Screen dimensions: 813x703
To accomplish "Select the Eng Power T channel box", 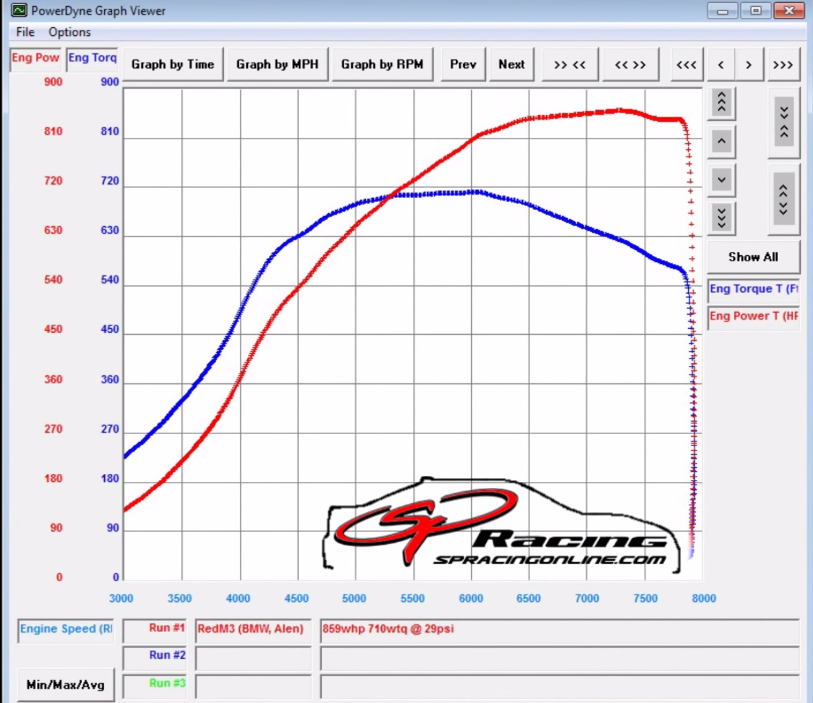I will coord(753,316).
